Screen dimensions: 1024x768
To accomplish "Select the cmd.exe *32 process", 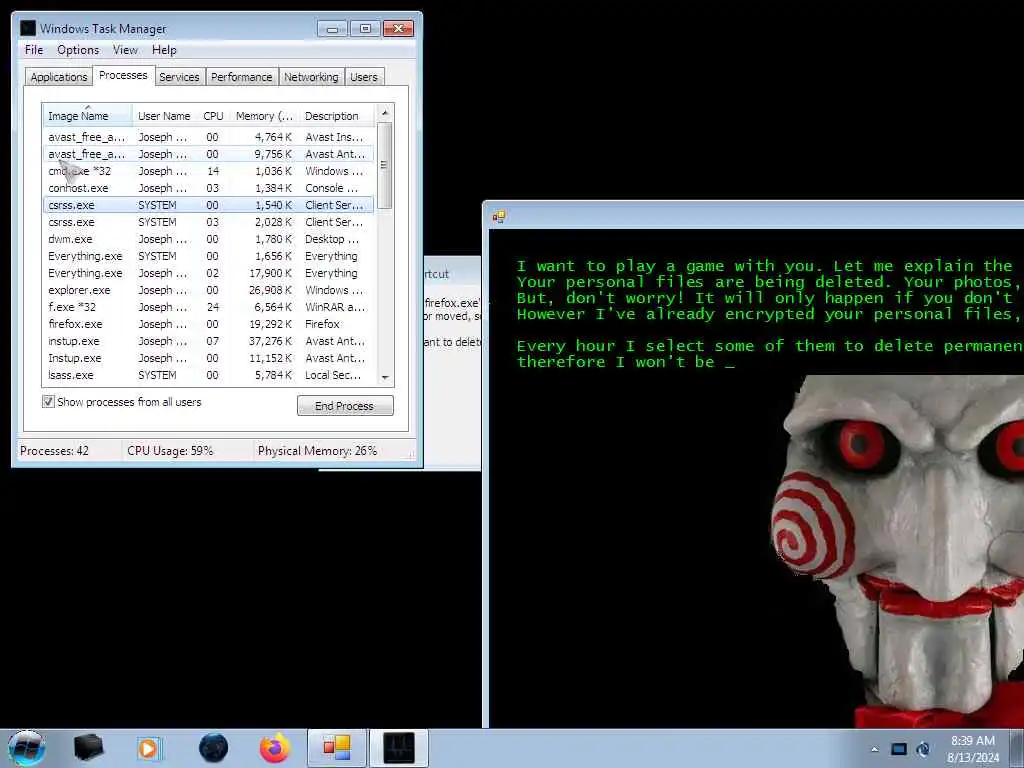I will pyautogui.click(x=209, y=171).
